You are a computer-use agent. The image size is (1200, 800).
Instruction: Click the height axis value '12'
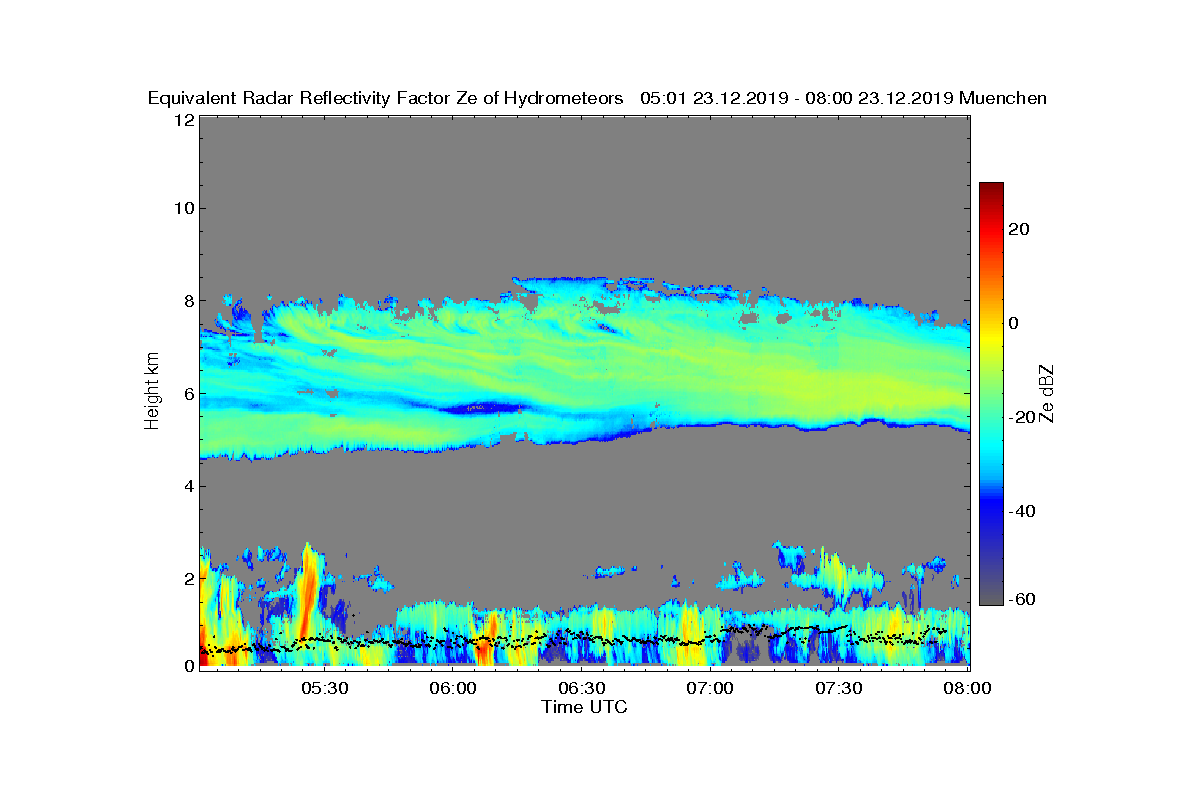(182, 119)
